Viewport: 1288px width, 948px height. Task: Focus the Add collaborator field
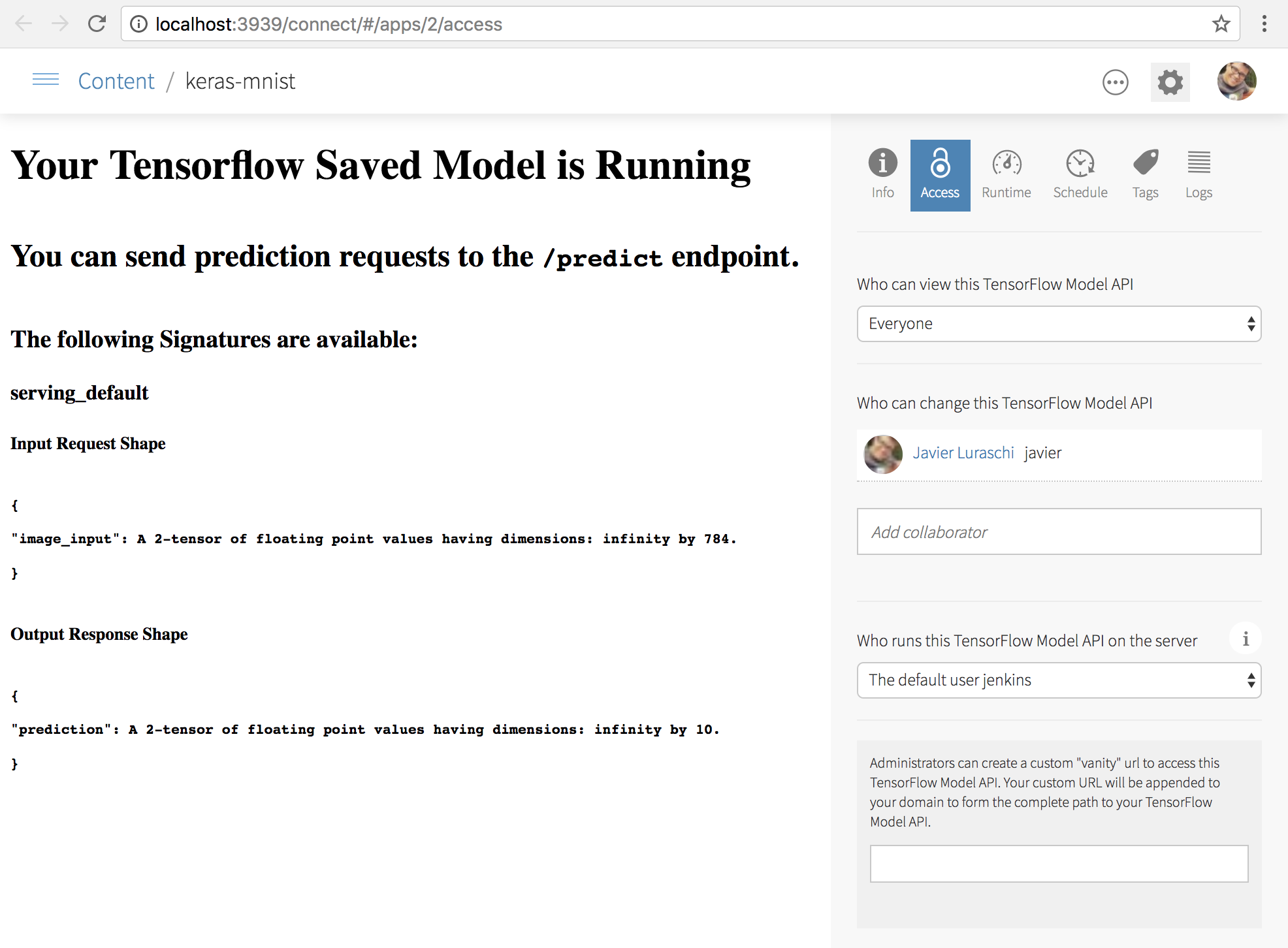(x=1059, y=531)
